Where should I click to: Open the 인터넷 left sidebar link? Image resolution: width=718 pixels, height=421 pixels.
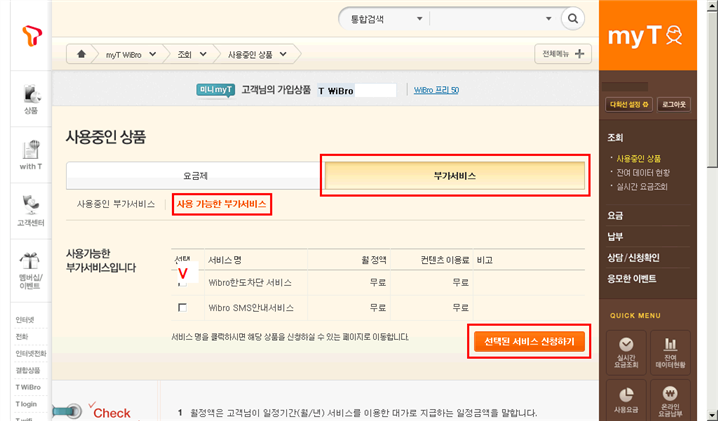tap(25, 320)
